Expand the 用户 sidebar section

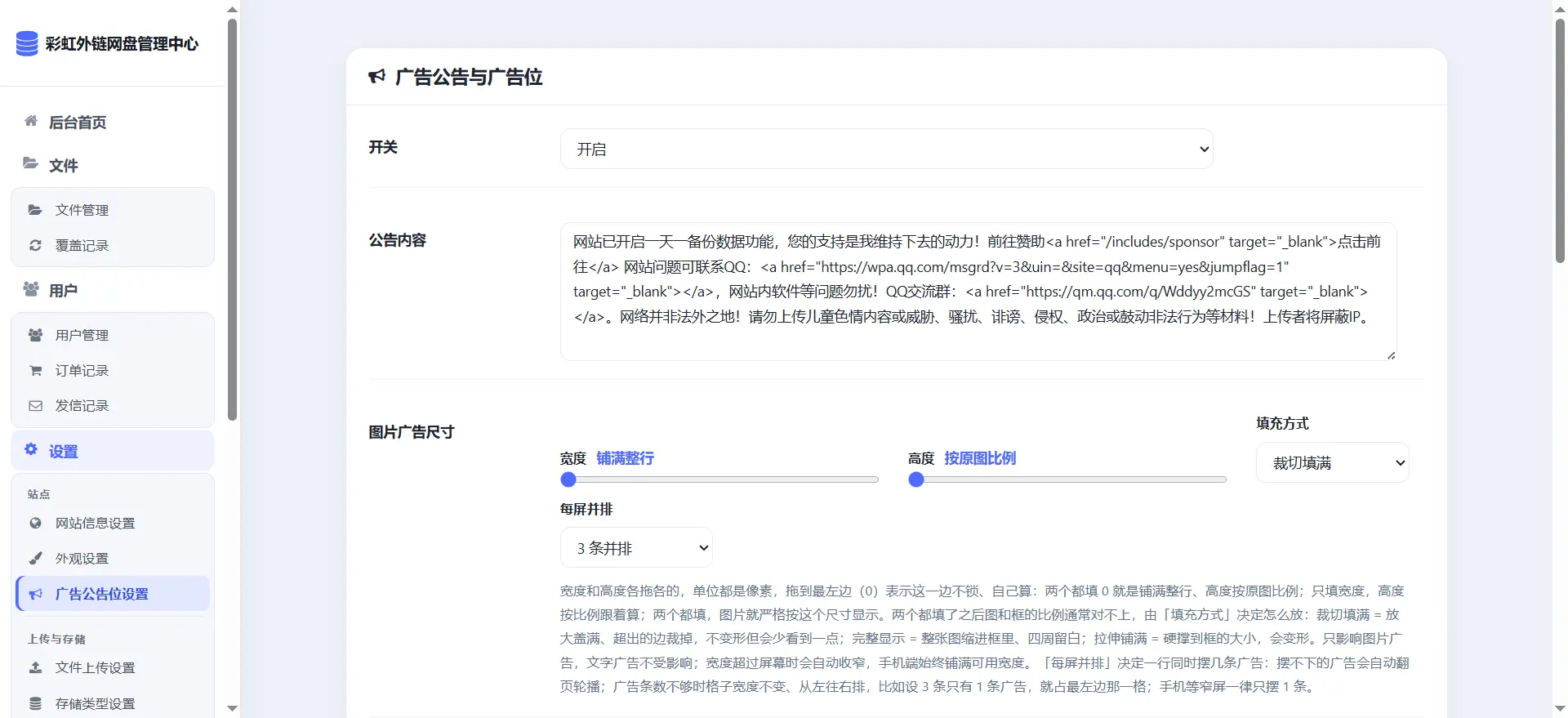tap(113, 290)
